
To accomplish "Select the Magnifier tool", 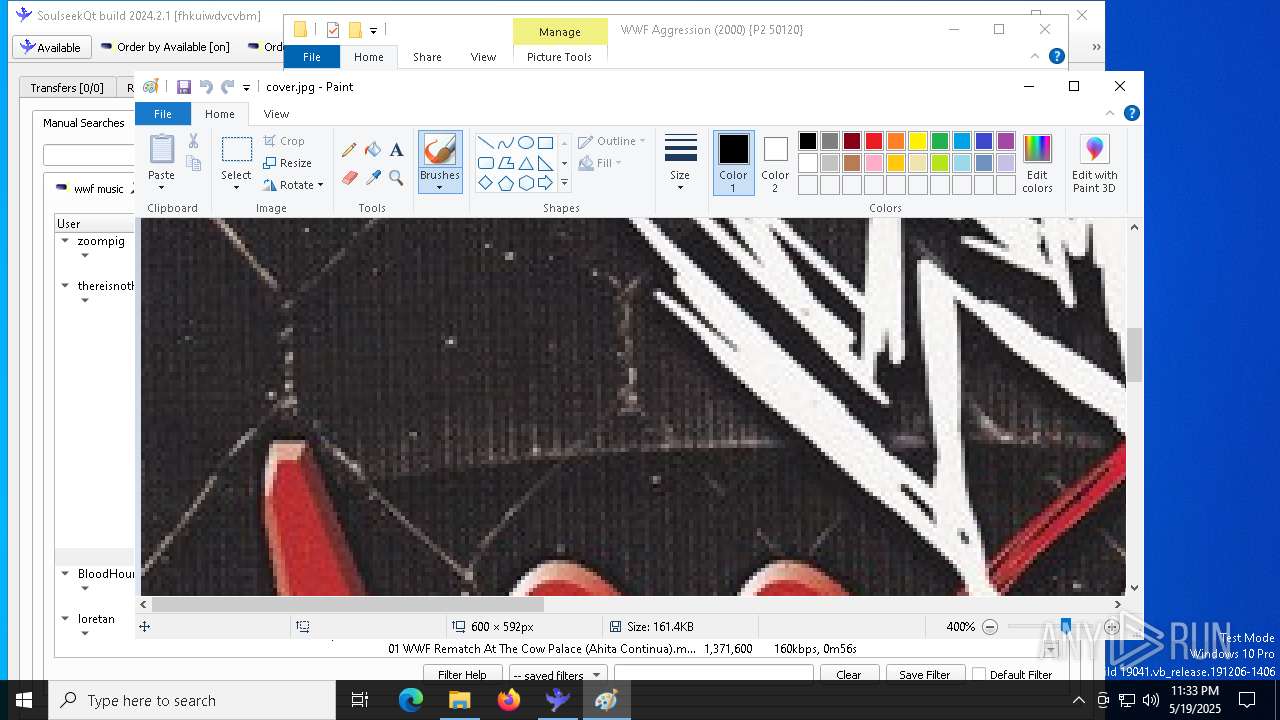I will [x=396, y=178].
